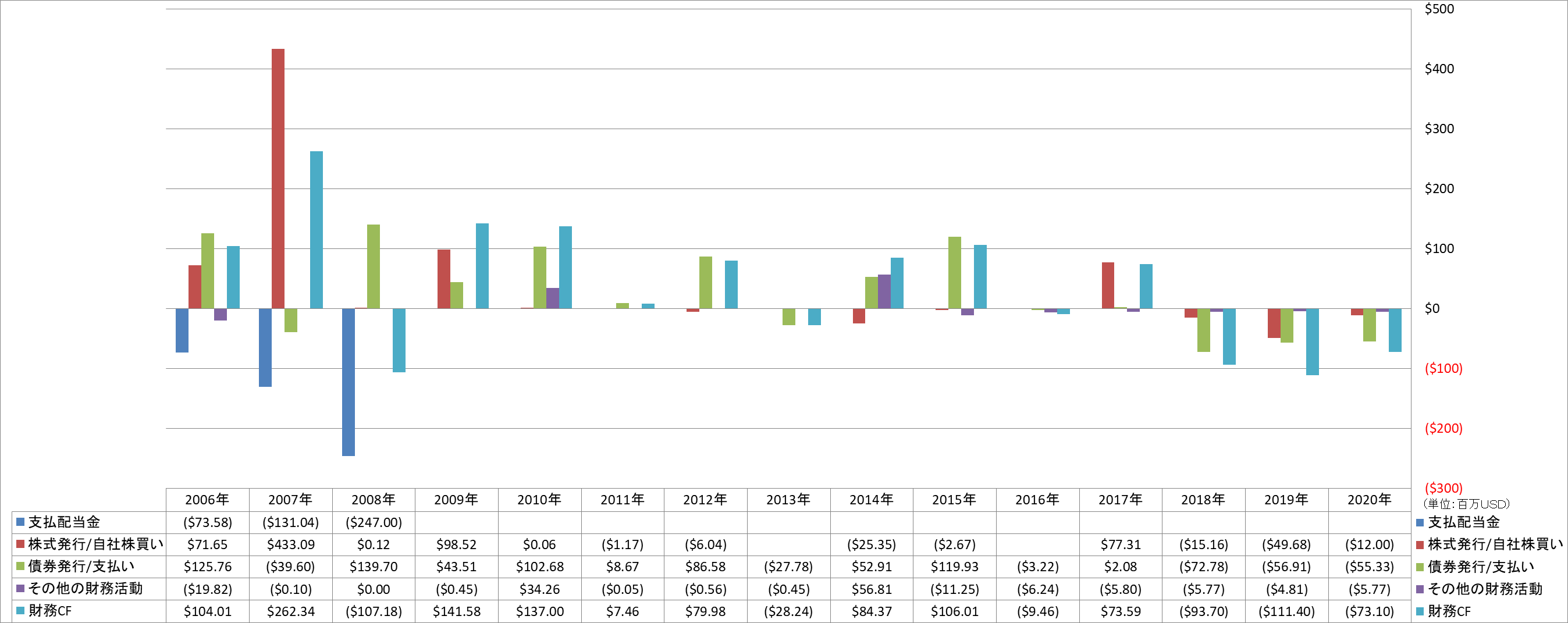Select the $56.81 other financing cell
This screenshot has width=1568, height=623.
click(x=872, y=589)
